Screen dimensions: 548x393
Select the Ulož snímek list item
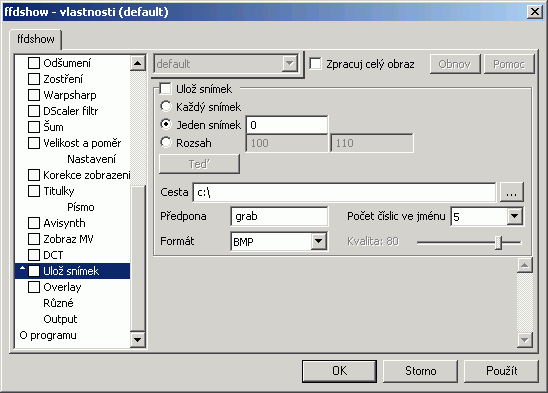[x=71, y=271]
